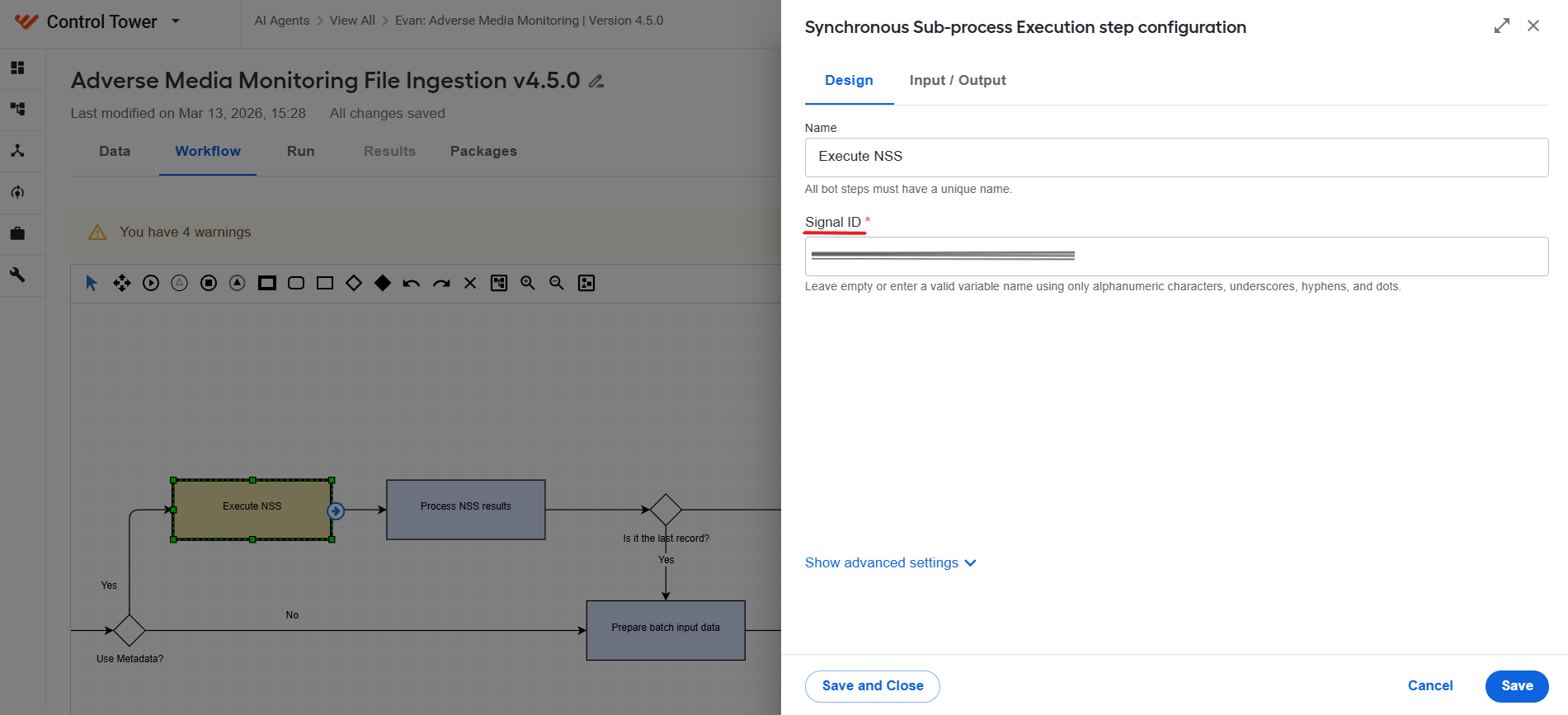Screen dimensions: 1568x715
Task: Click the Signal ID input field
Action: 1176,256
